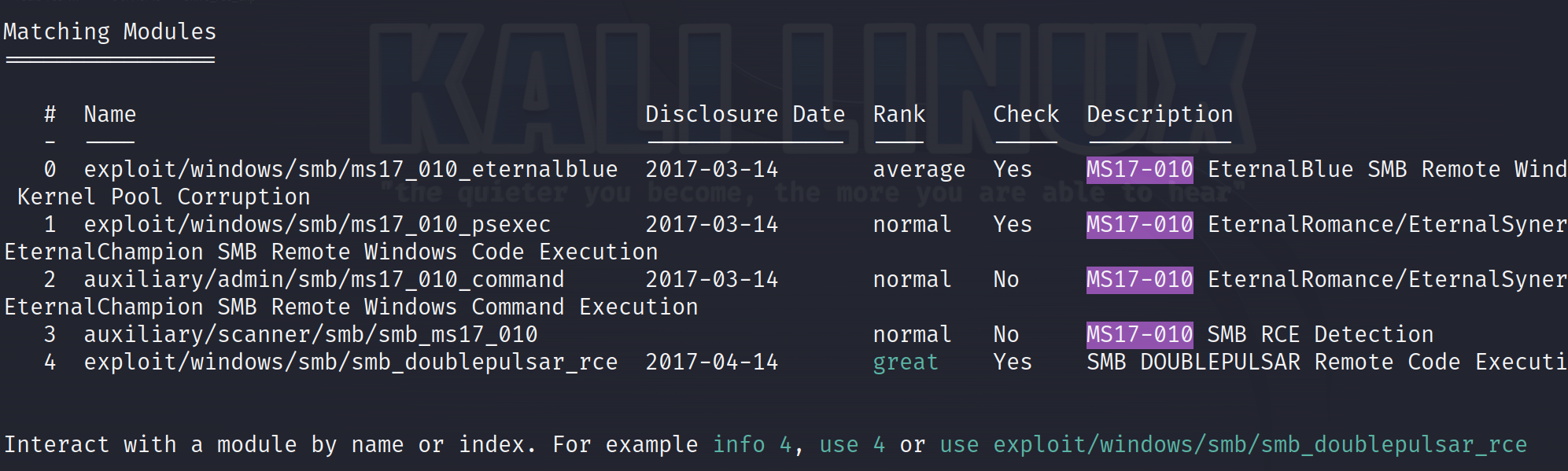Viewport: 1568px width, 471px height.
Task: Select the scanner smb_ms17_010 module path
Action: [x=310, y=335]
